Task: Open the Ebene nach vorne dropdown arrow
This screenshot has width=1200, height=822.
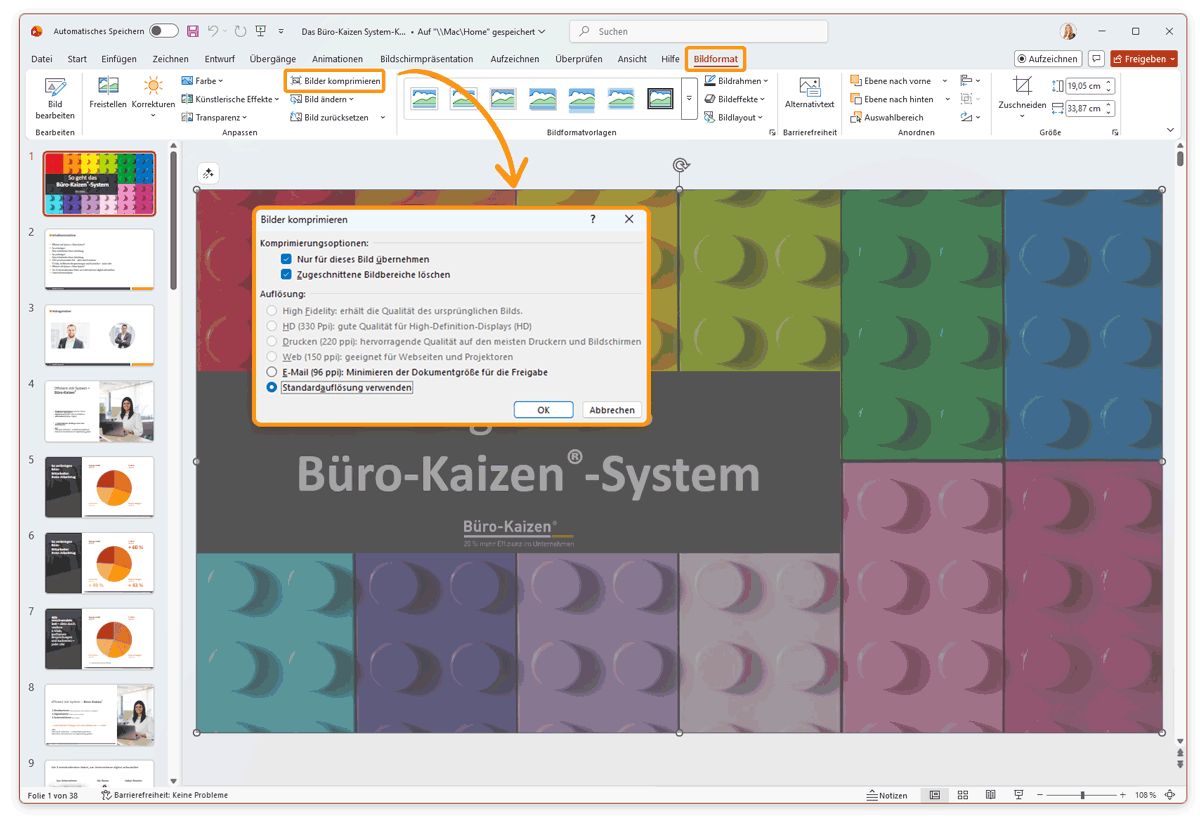Action: 946,80
